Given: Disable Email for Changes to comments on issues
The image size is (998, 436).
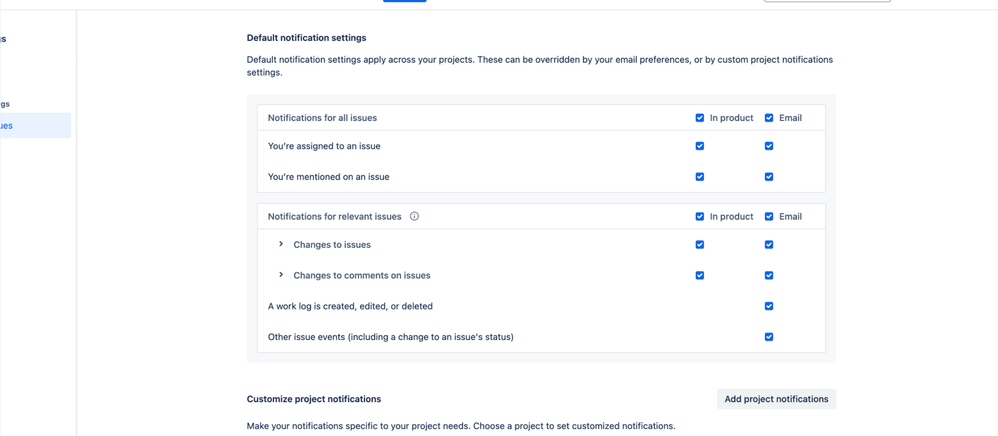Looking at the screenshot, I should pos(769,275).
